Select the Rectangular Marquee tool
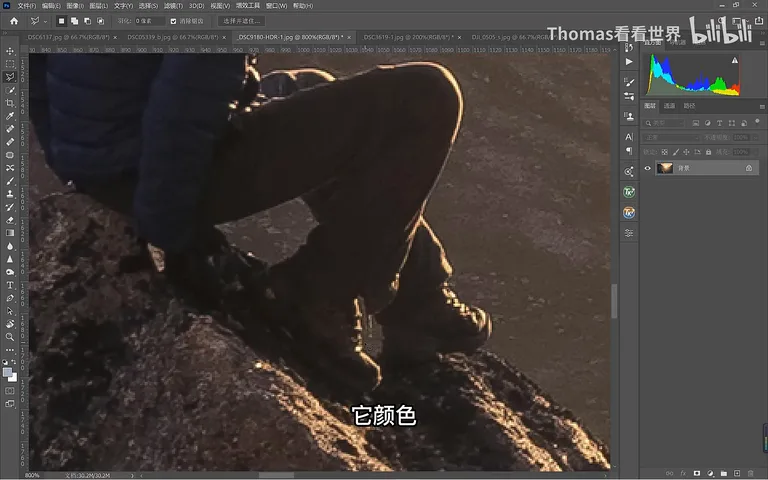 pyautogui.click(x=10, y=64)
